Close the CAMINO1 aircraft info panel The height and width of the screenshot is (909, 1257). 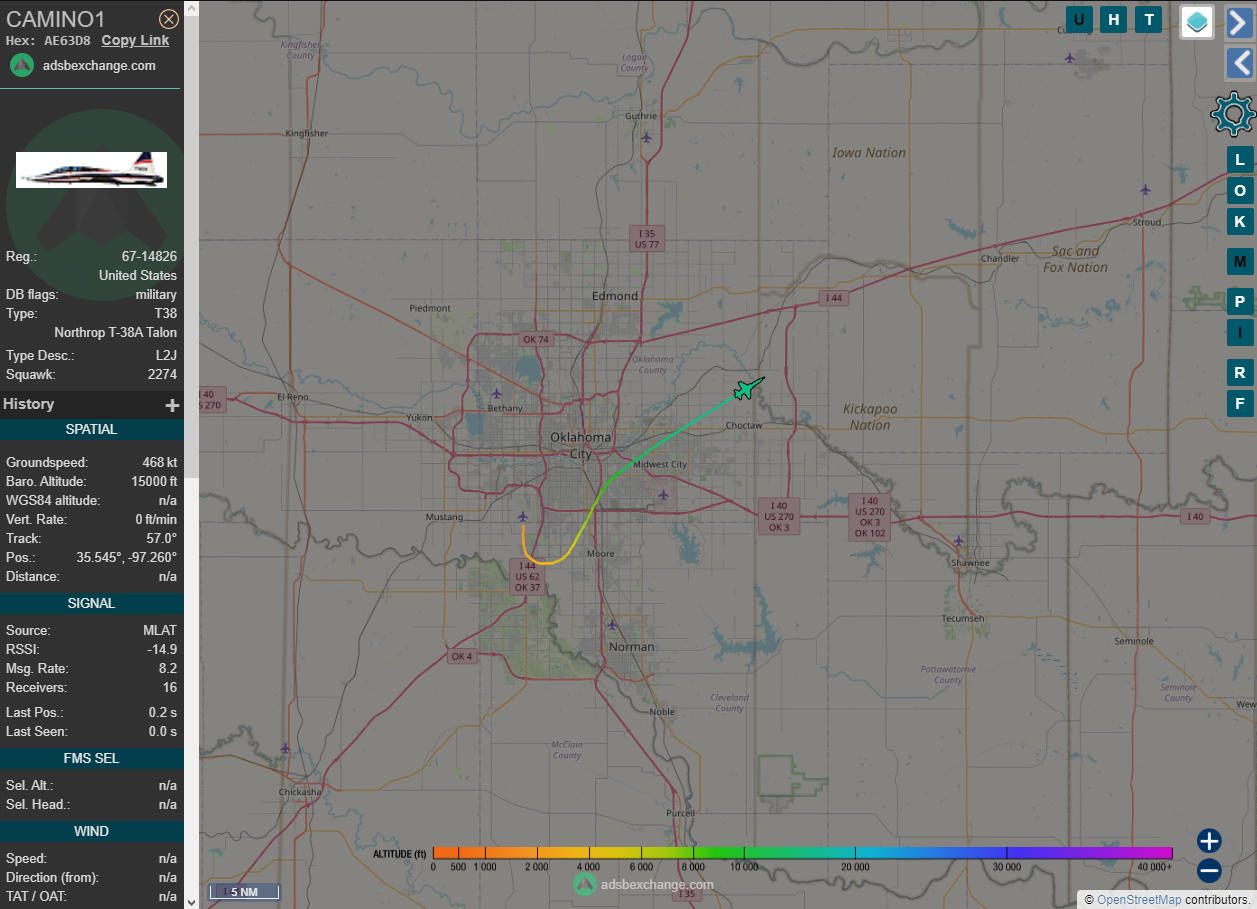(x=169, y=19)
